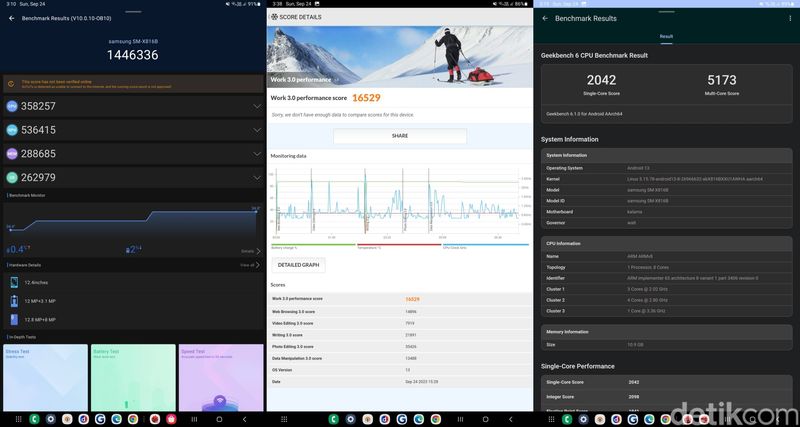Open the three-dot overflow menu in Geekbench

click(790, 18)
